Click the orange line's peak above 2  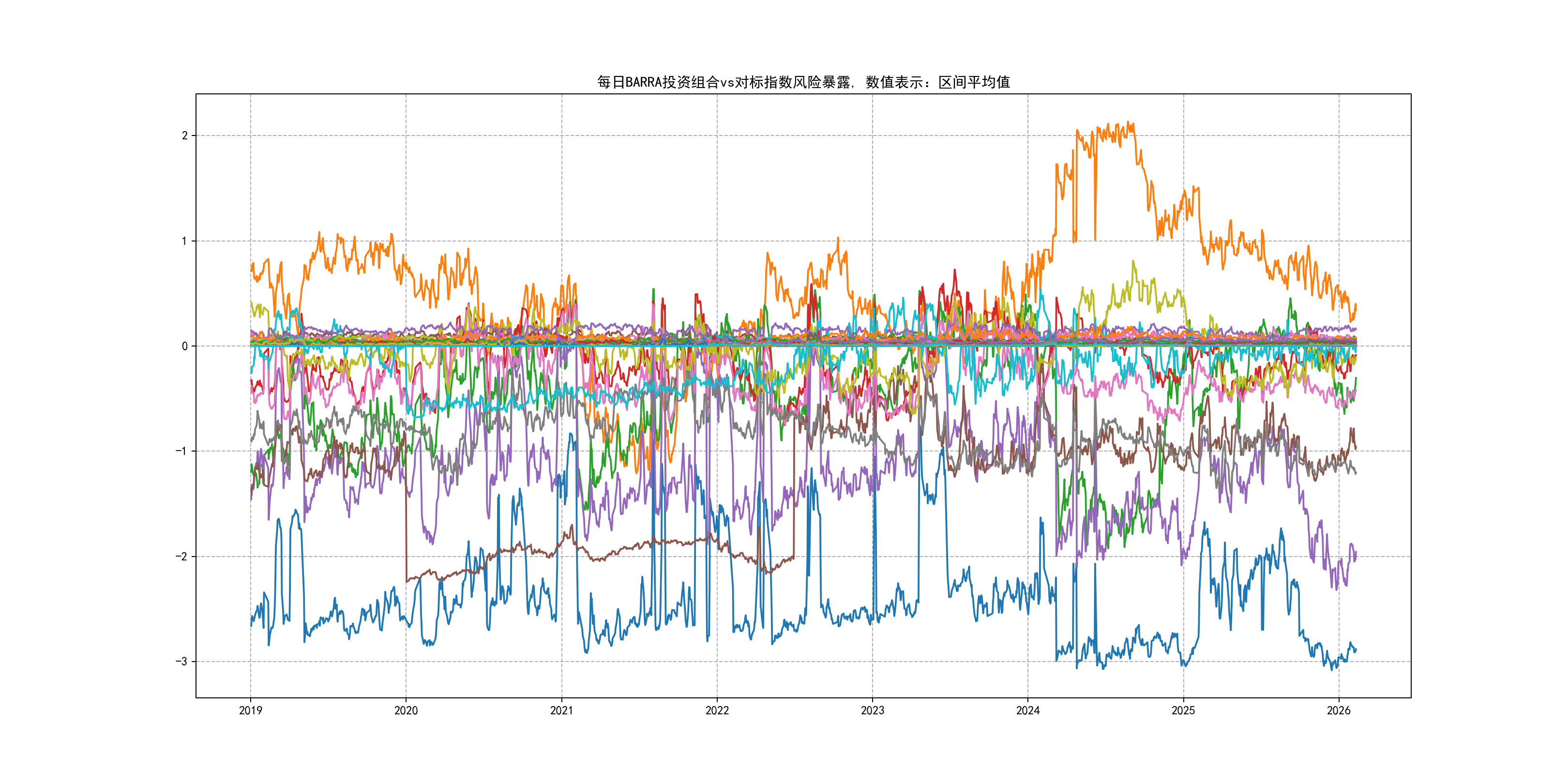point(1128,123)
